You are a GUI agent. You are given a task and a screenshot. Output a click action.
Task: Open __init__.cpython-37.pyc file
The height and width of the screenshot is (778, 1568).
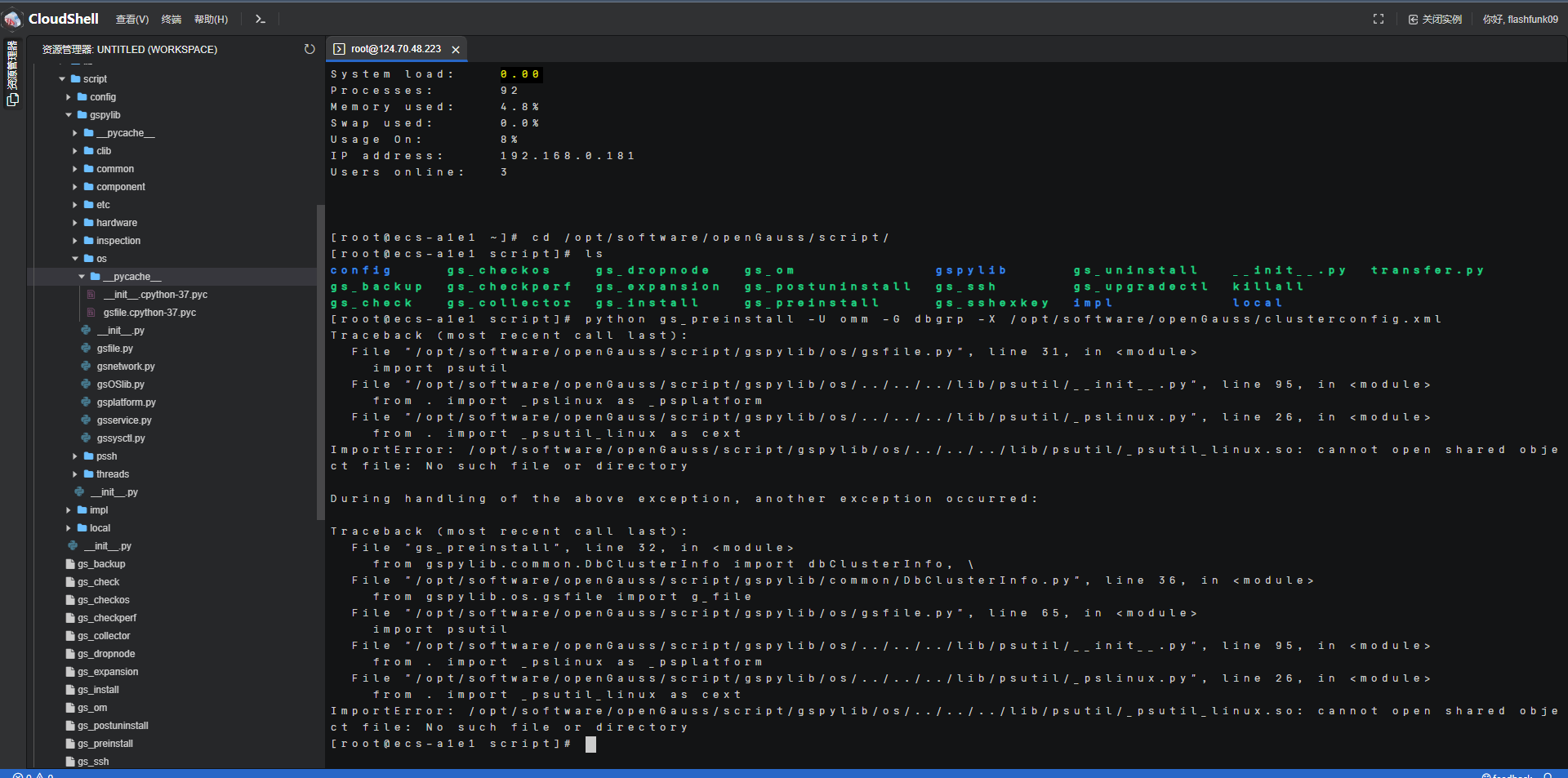(155, 295)
